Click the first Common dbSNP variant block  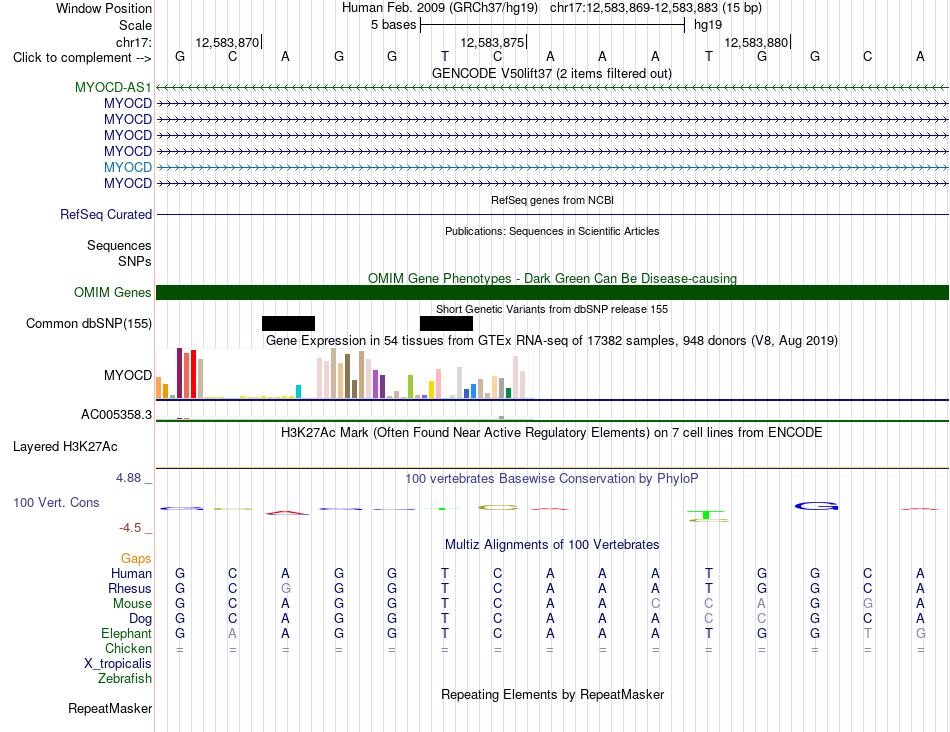click(x=288, y=323)
